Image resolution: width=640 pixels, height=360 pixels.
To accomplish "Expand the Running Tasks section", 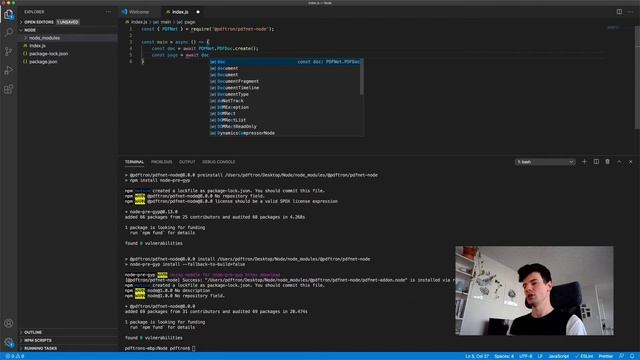I will pos(68,349).
